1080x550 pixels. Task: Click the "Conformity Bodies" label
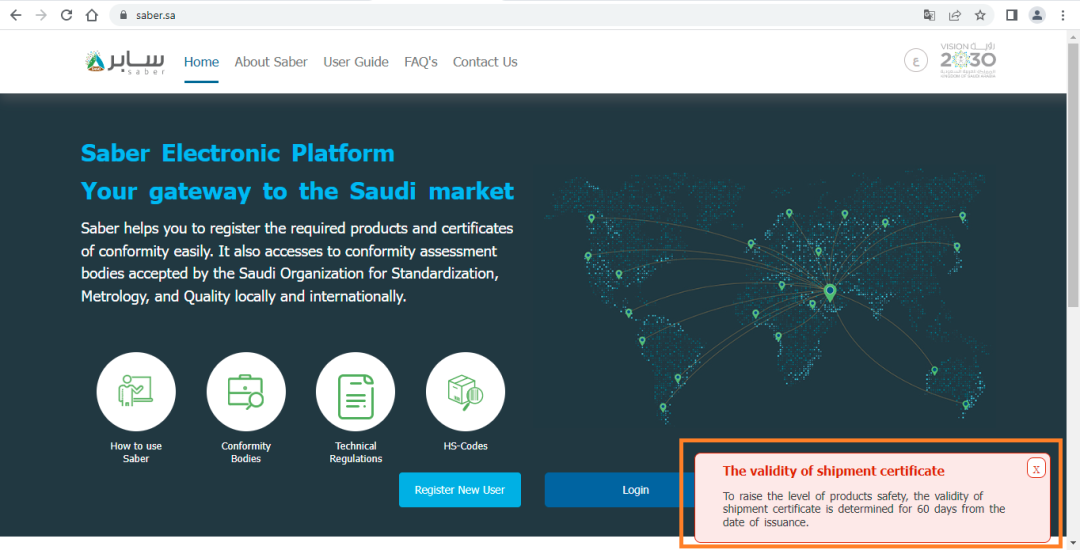246,452
